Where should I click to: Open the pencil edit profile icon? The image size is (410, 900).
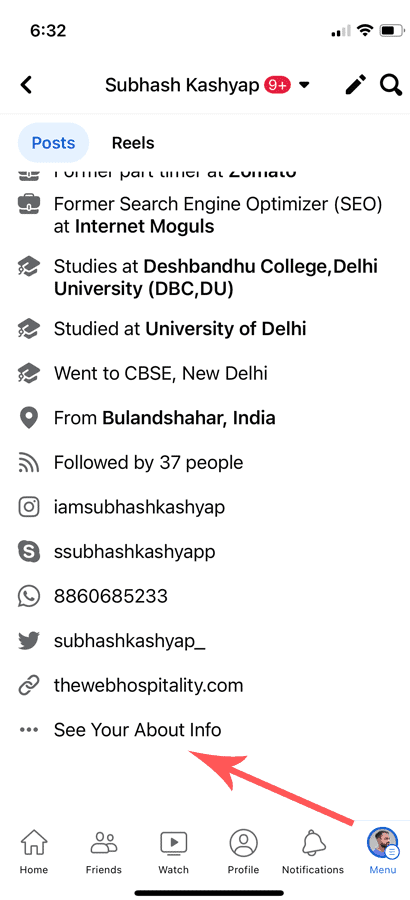coord(355,85)
